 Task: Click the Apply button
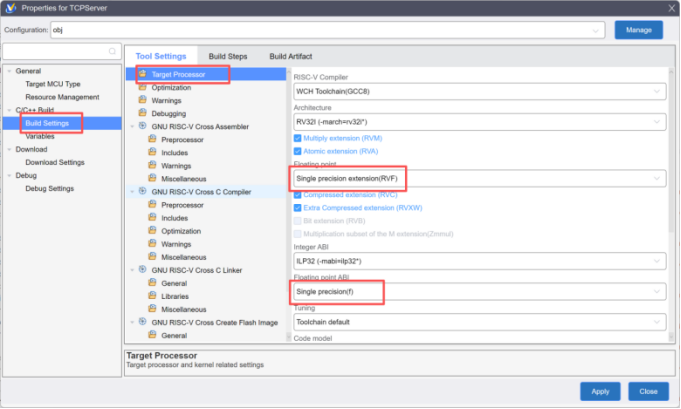[x=600, y=391]
